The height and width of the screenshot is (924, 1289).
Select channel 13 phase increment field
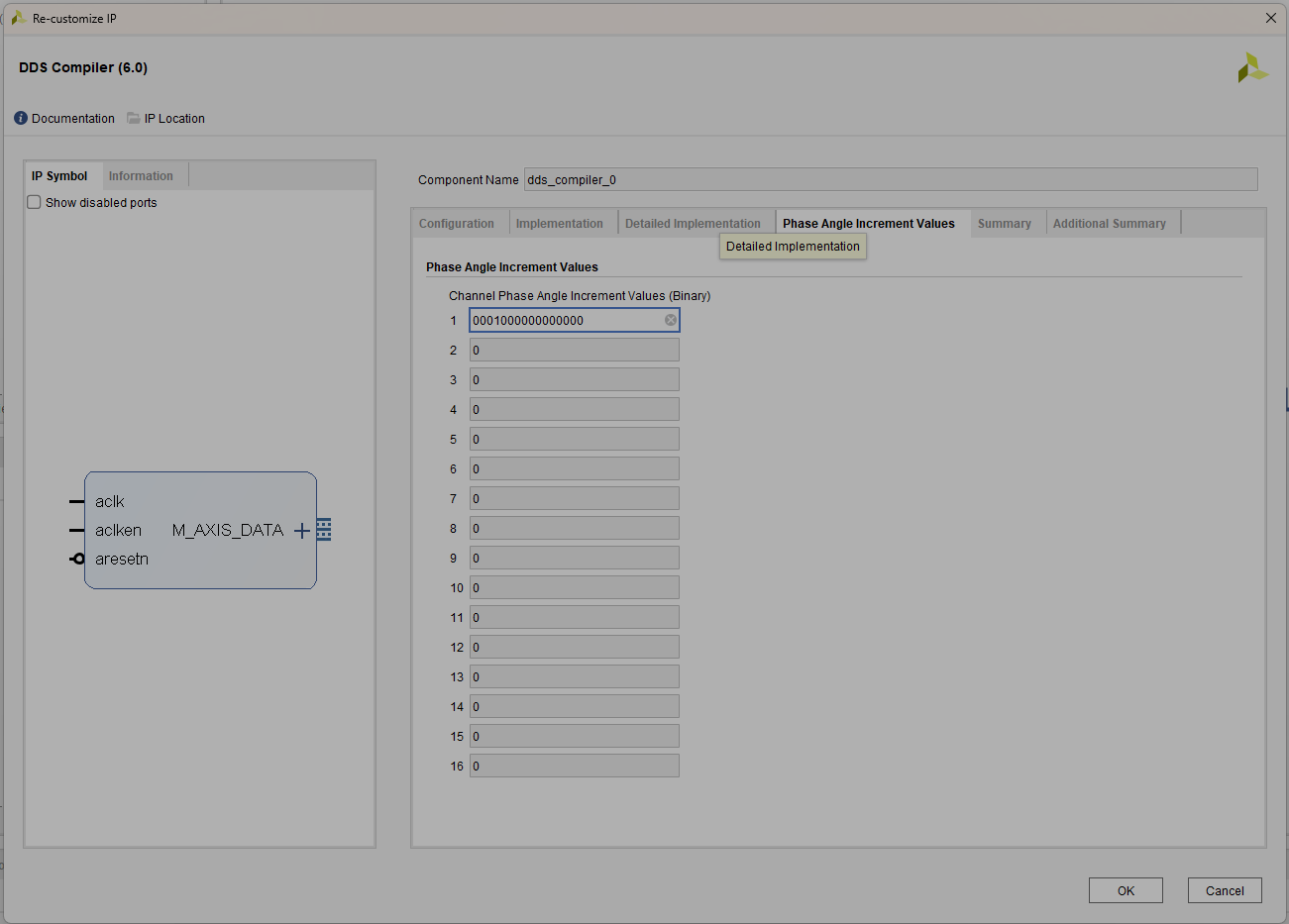pyautogui.click(x=575, y=676)
